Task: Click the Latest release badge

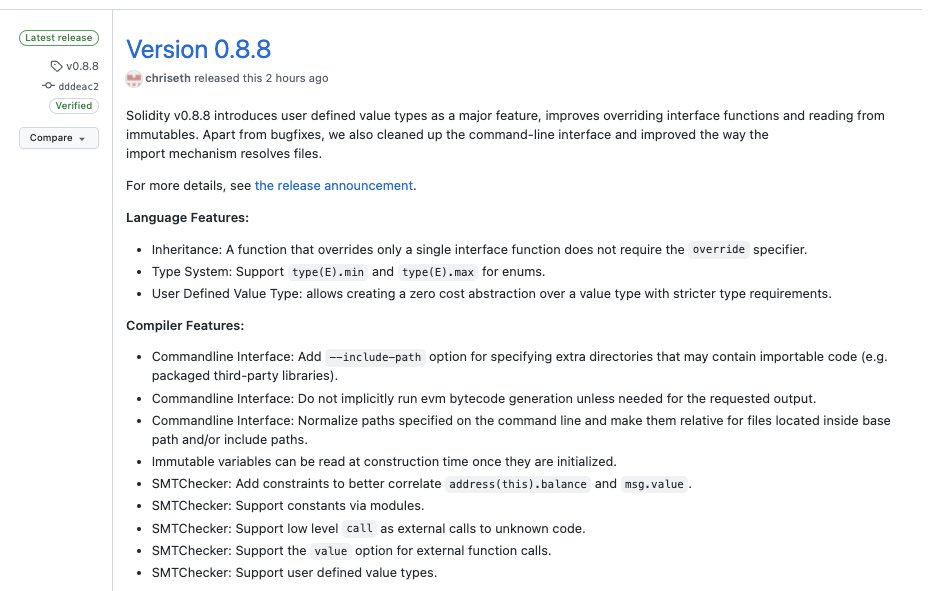Action: tap(59, 37)
